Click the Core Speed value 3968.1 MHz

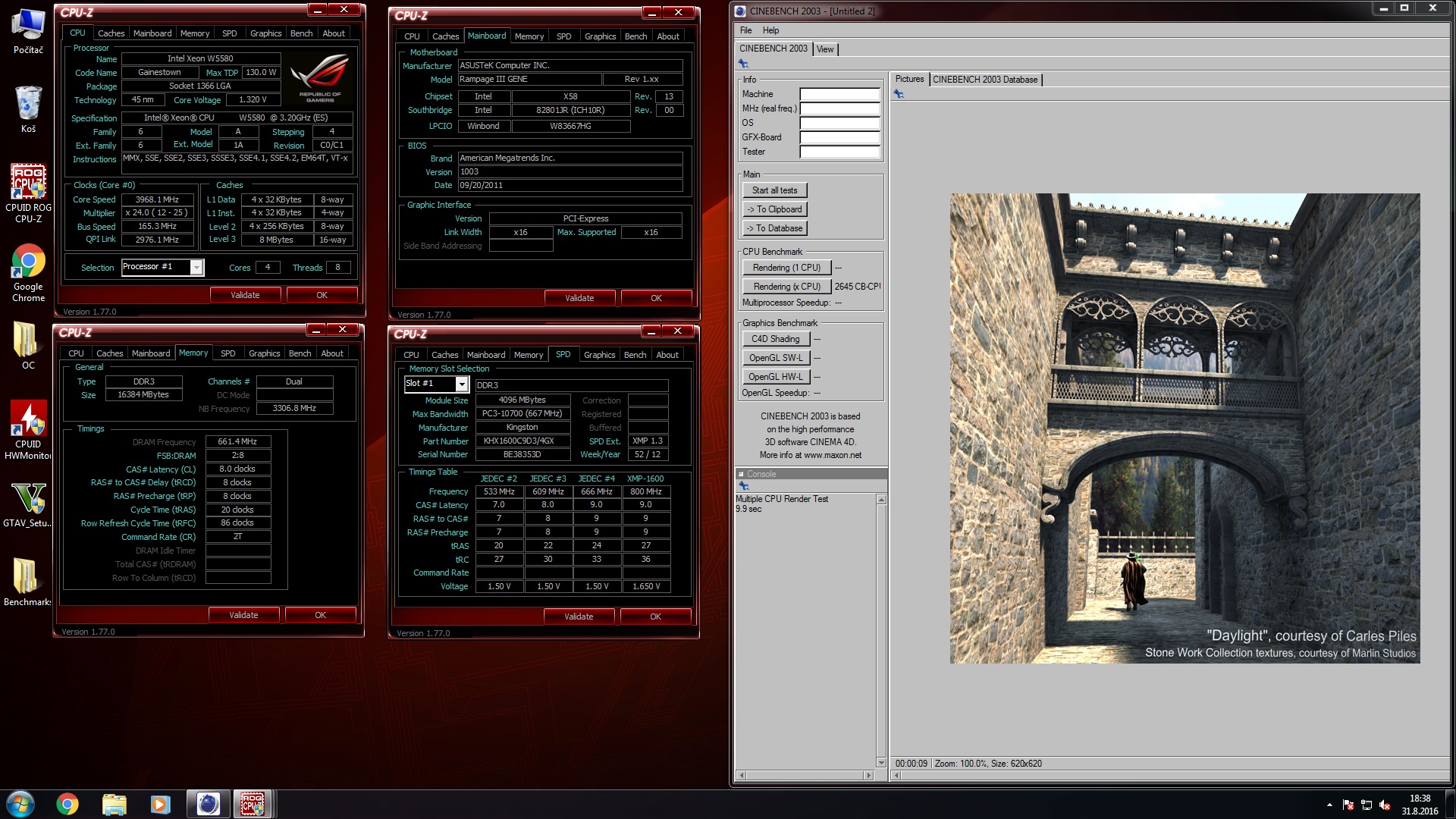tap(157, 200)
